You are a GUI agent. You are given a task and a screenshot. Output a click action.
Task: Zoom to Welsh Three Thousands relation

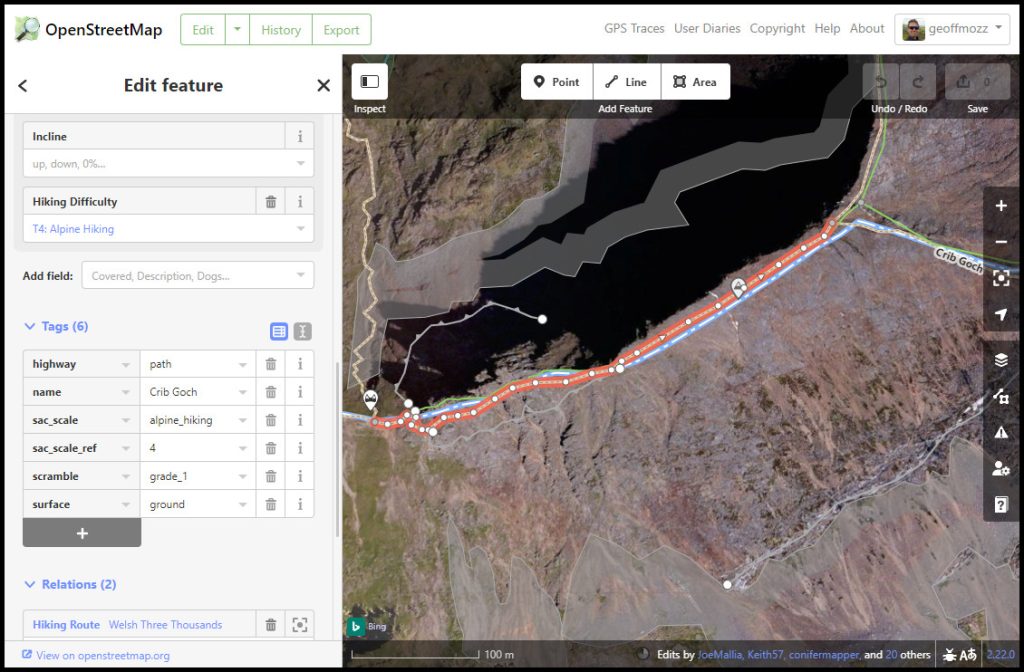pyautogui.click(x=300, y=625)
